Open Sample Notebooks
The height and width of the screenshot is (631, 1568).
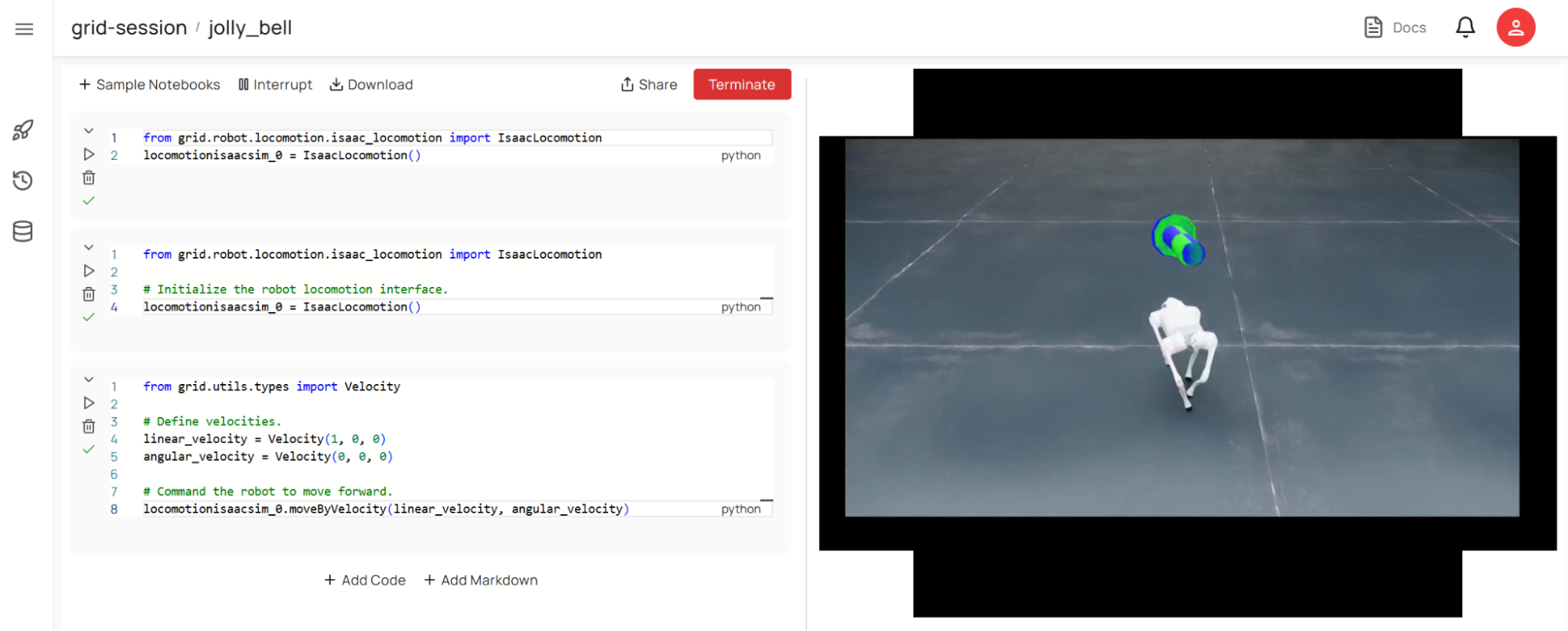(150, 85)
